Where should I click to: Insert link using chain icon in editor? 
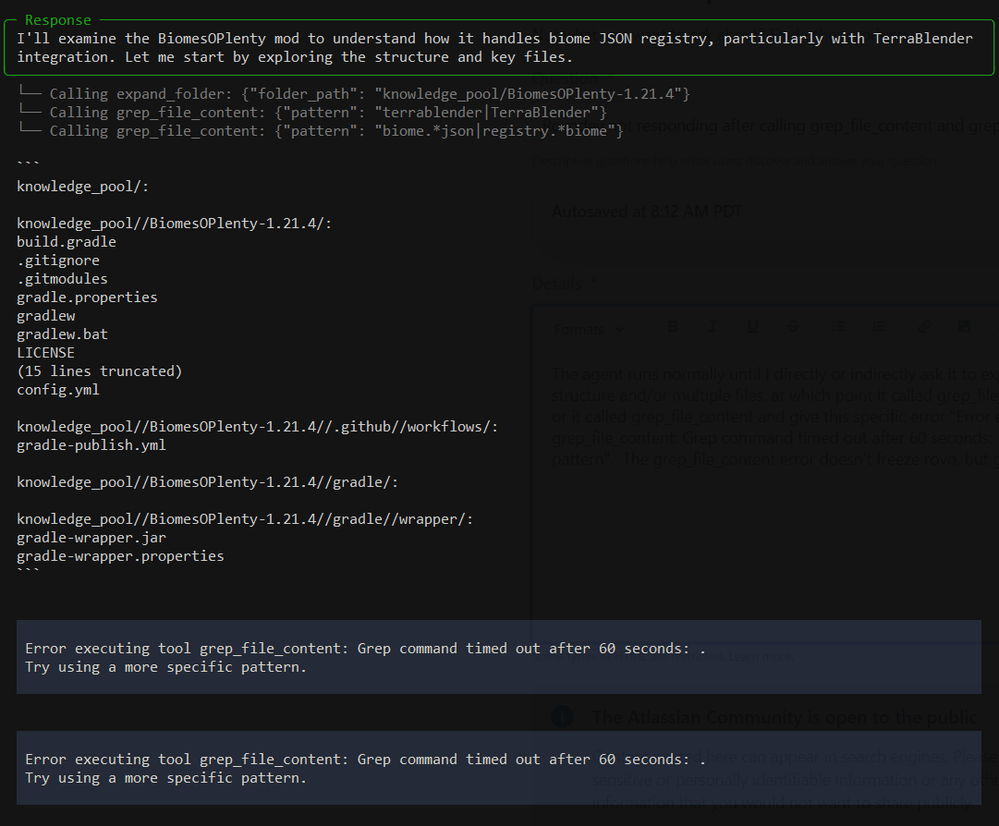[924, 327]
